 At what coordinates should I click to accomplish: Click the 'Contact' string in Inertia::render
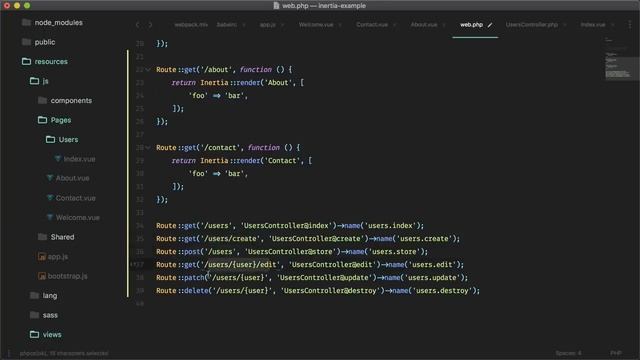pos(283,160)
